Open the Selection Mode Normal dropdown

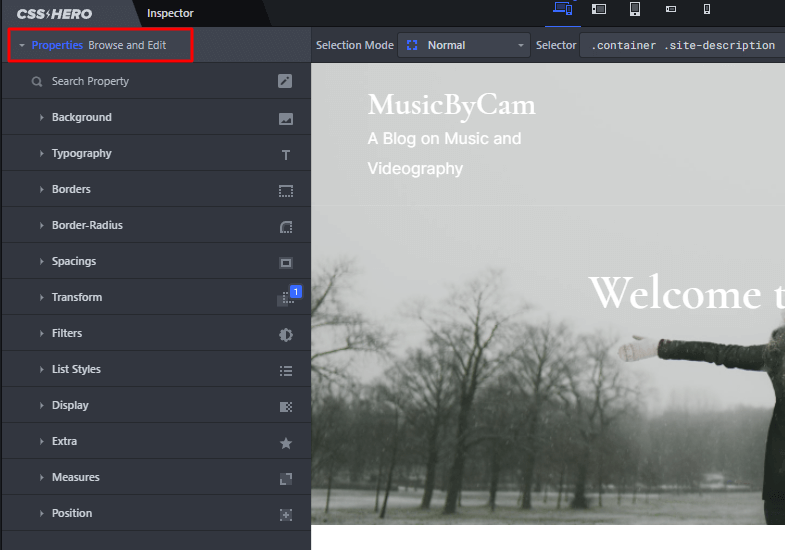pos(464,45)
